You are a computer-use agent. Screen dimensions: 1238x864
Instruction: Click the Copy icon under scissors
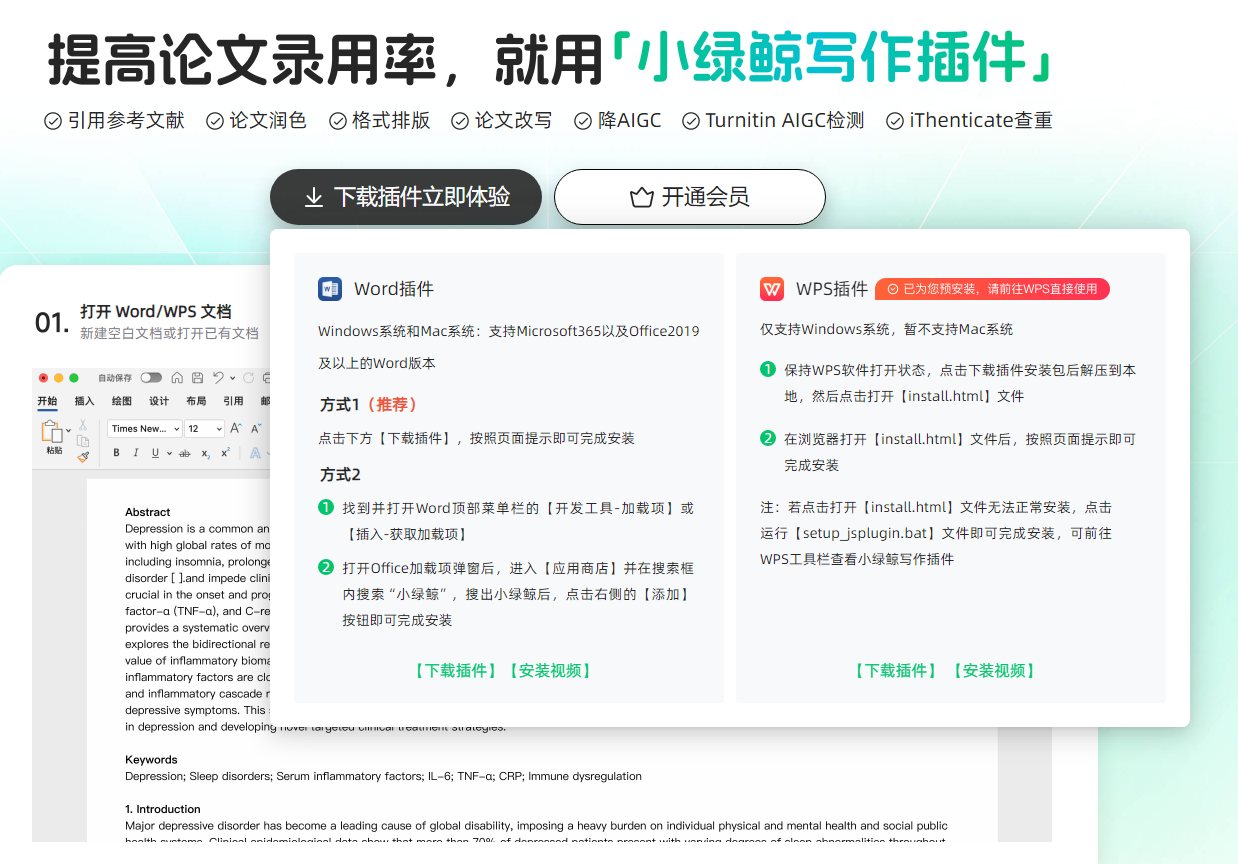point(83,441)
